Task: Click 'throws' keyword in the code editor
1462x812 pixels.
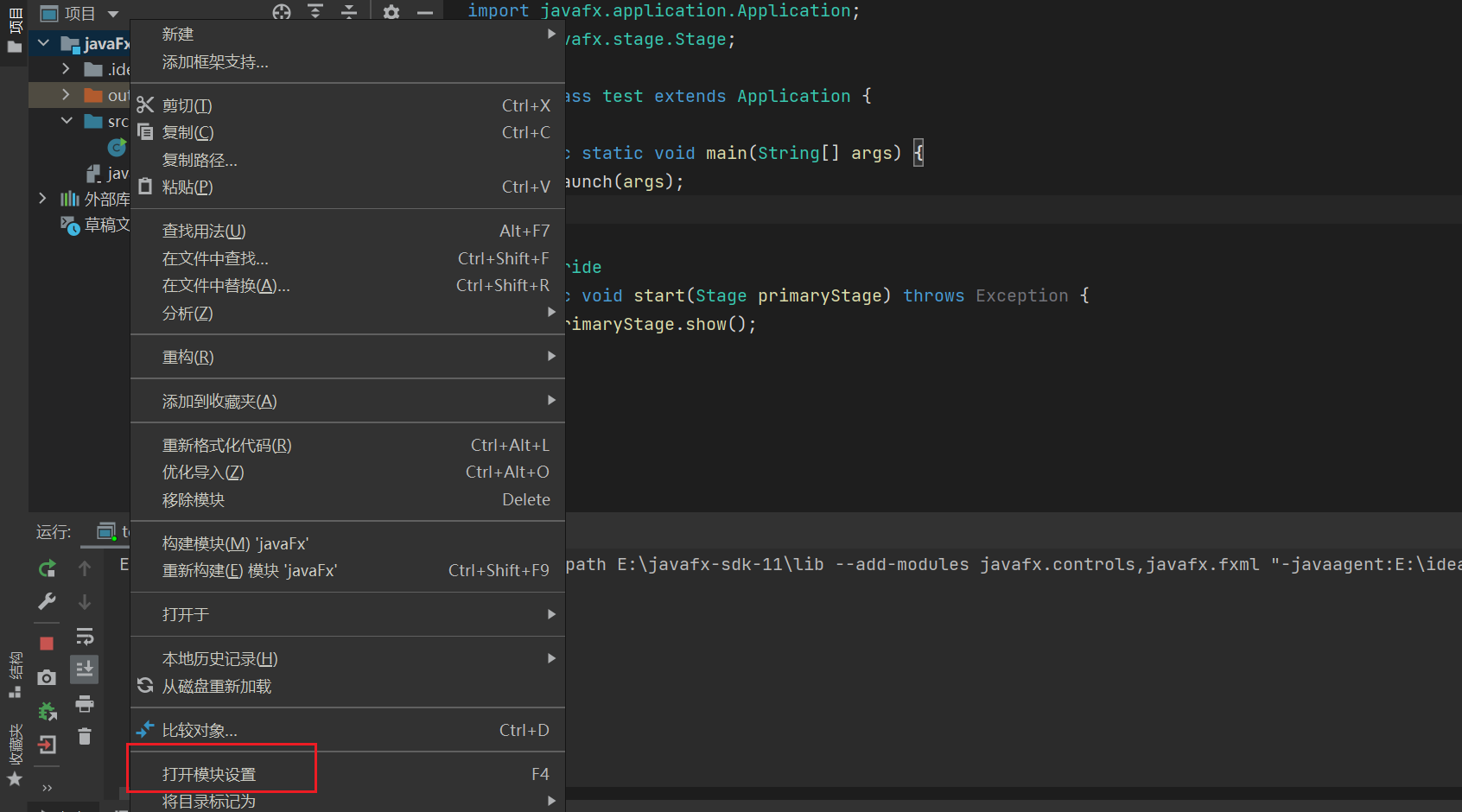Action: pos(934,295)
